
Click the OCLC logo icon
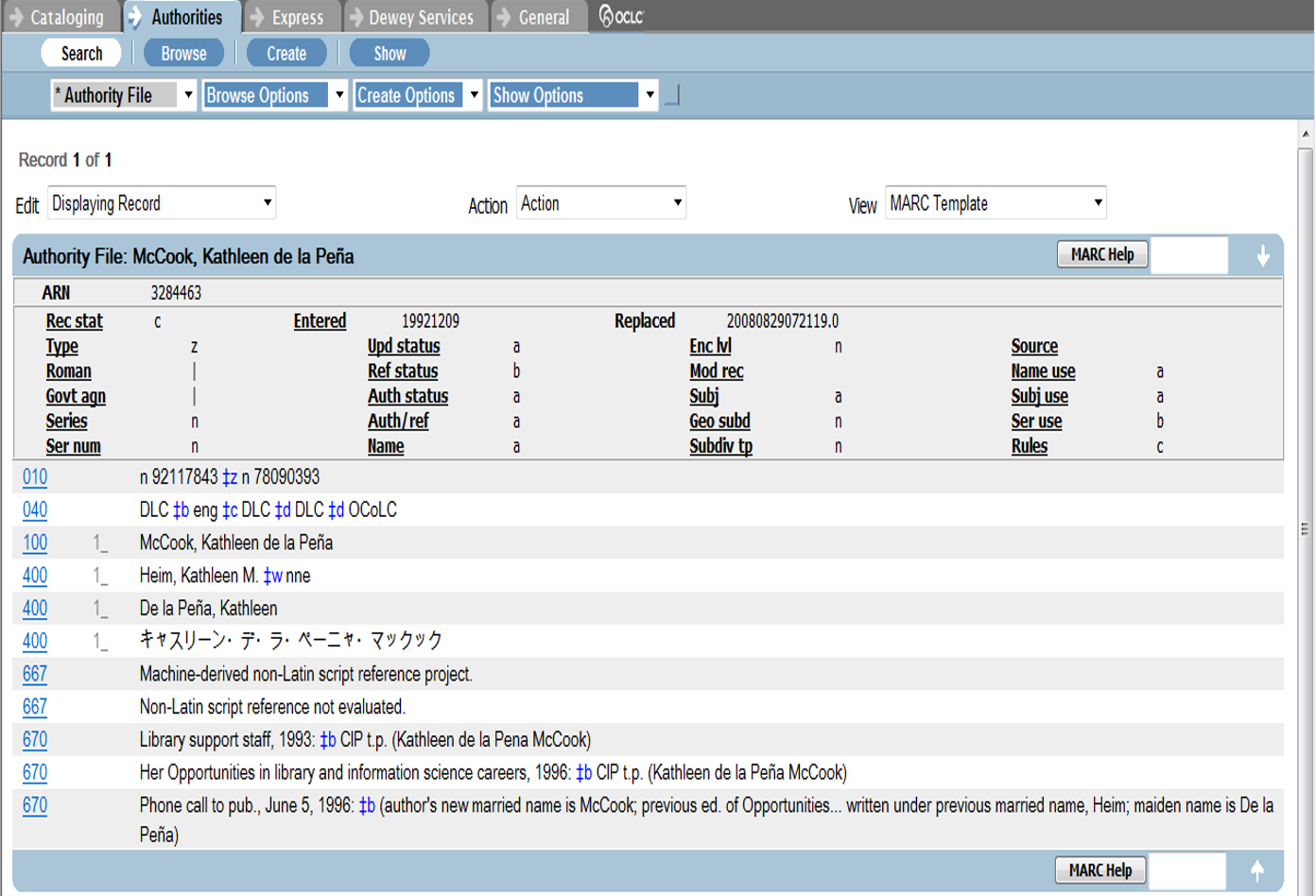(x=621, y=16)
